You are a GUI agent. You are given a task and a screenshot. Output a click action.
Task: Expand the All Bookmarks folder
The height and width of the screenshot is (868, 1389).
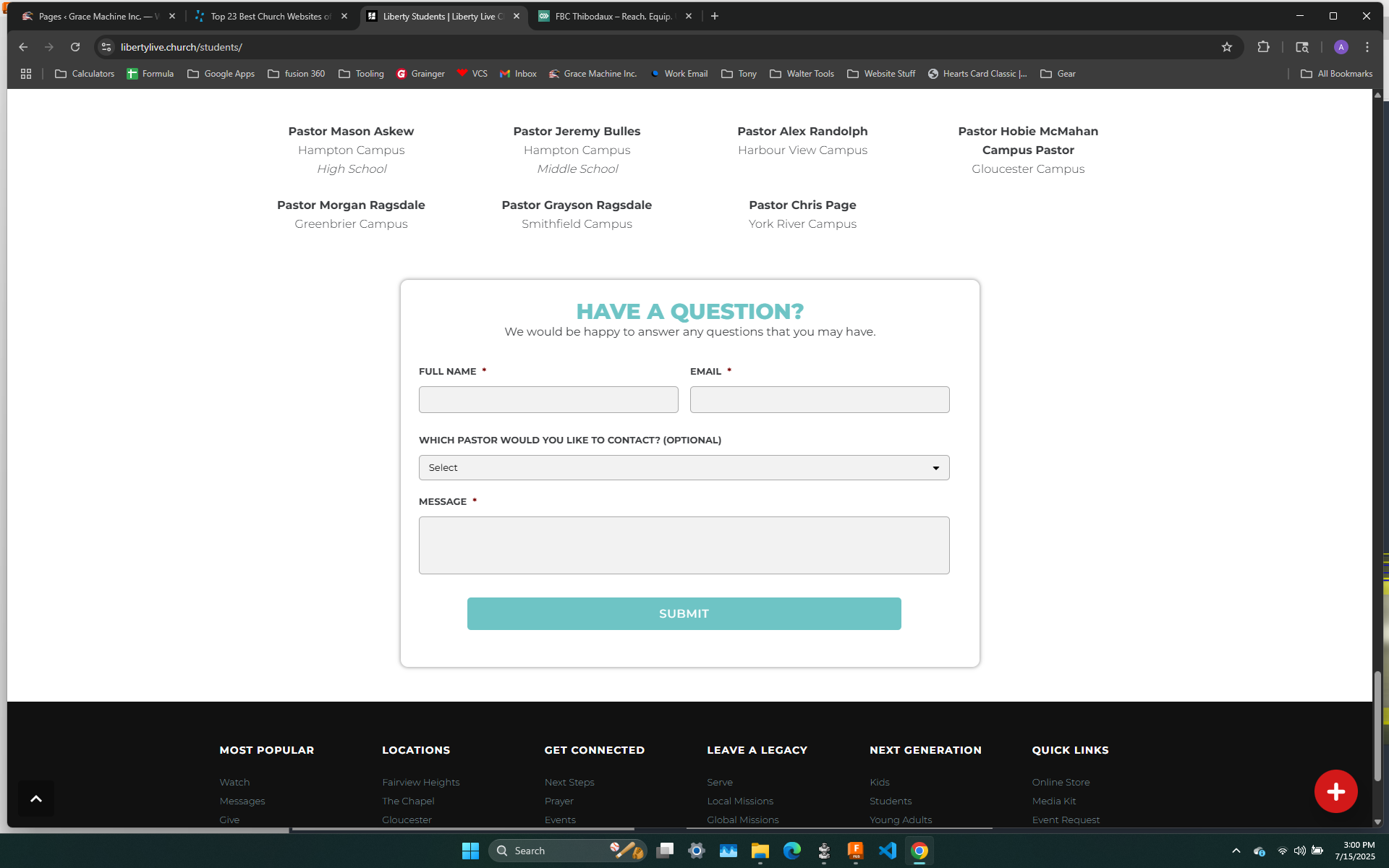point(1335,74)
